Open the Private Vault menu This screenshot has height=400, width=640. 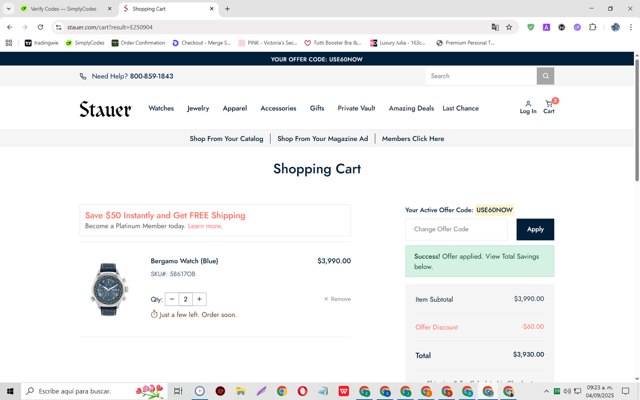click(x=356, y=108)
